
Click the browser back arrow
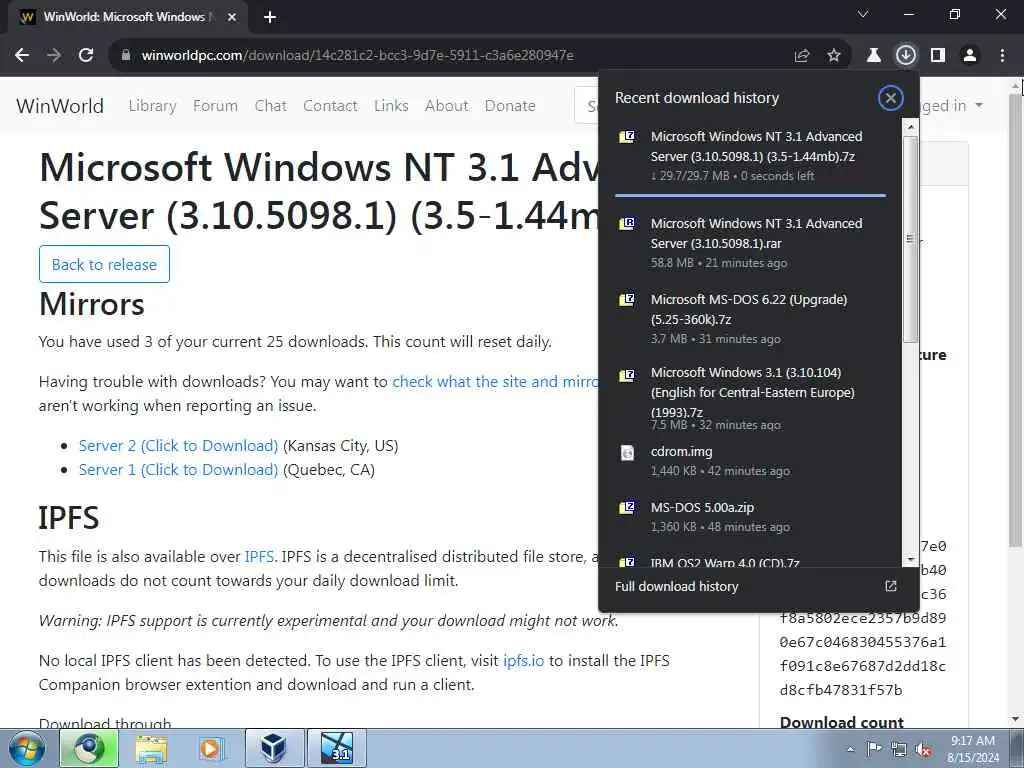coord(22,55)
